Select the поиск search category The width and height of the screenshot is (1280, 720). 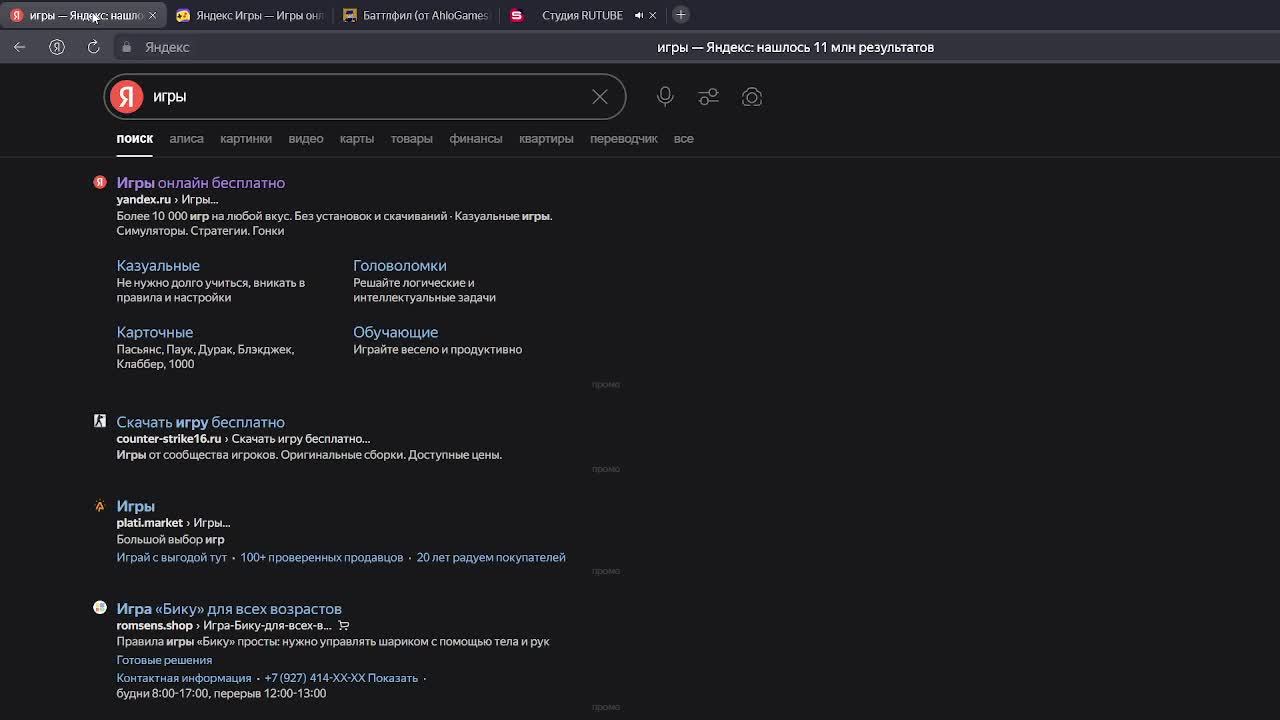point(135,139)
